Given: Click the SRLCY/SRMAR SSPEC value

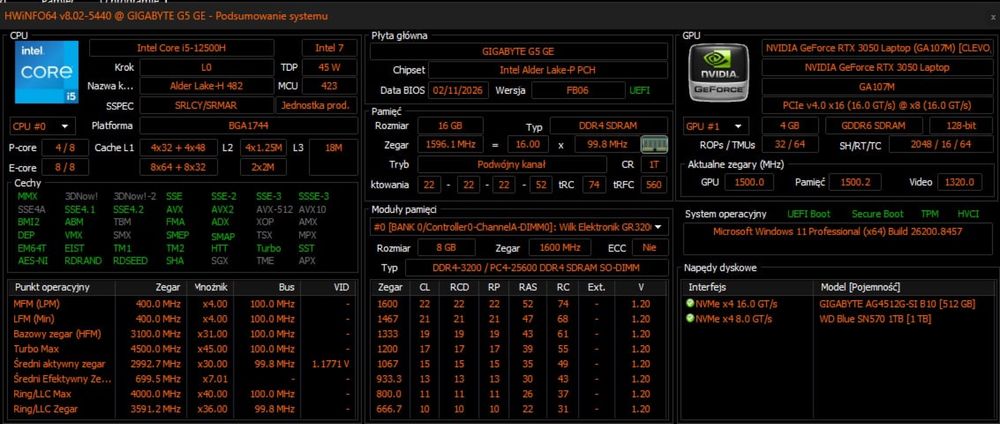Looking at the screenshot, I should point(207,105).
